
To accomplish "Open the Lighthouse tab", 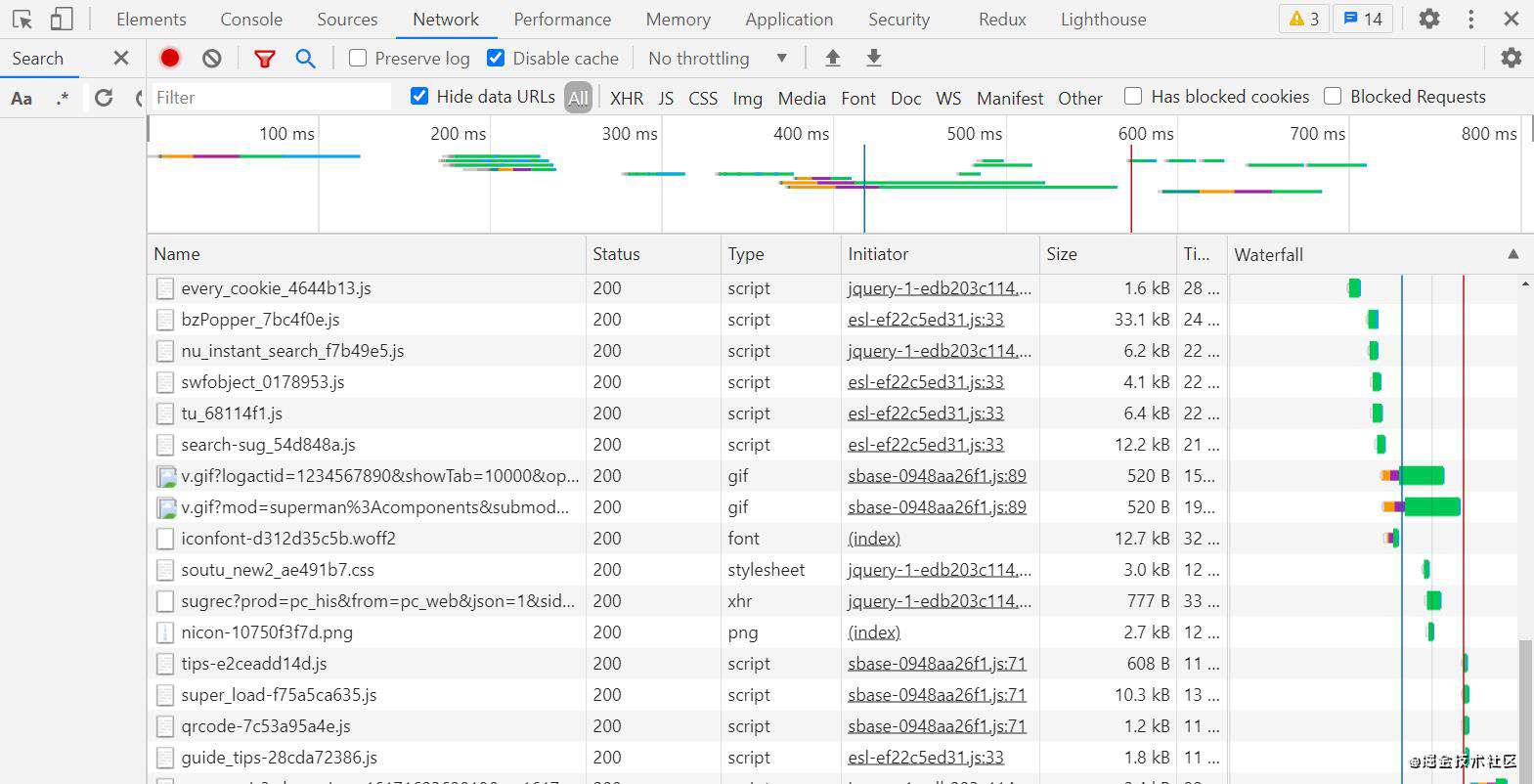I will 1103,20.
